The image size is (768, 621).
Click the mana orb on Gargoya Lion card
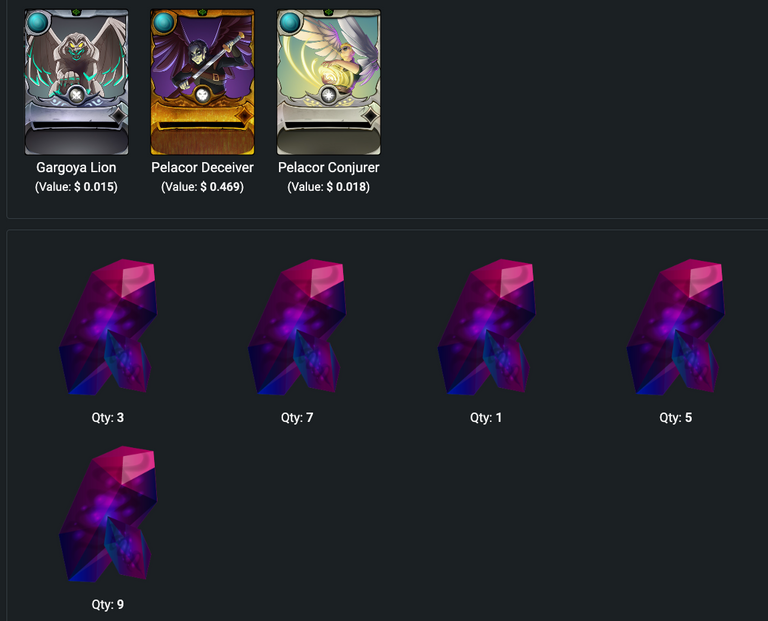(38, 22)
